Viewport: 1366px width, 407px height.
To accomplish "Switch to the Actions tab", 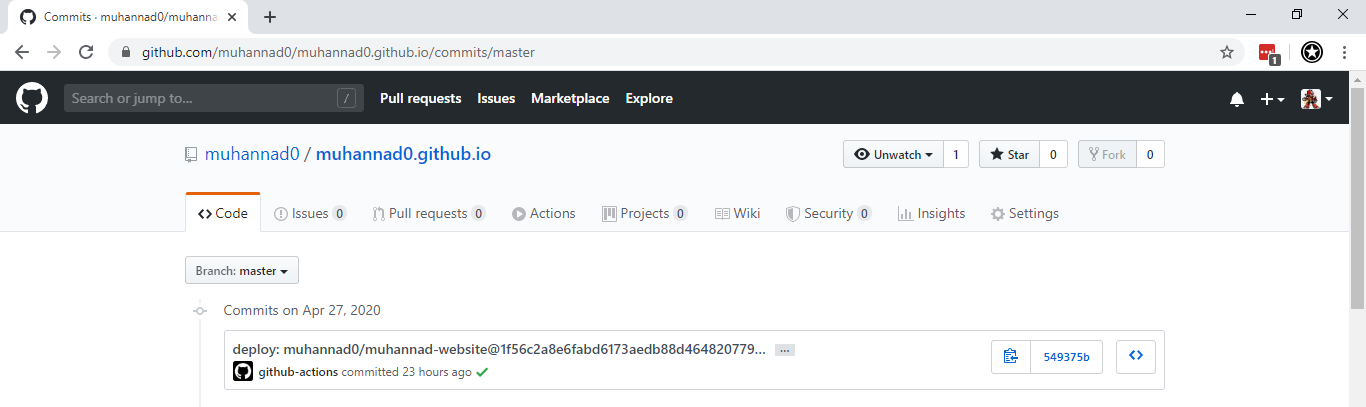I will [x=544, y=213].
